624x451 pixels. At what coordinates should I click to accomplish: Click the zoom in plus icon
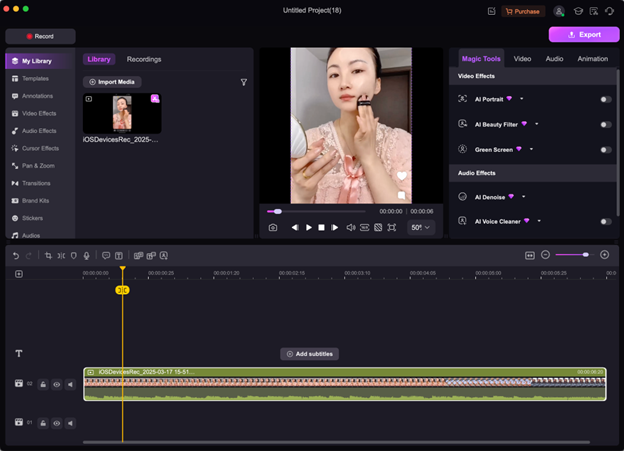point(604,255)
